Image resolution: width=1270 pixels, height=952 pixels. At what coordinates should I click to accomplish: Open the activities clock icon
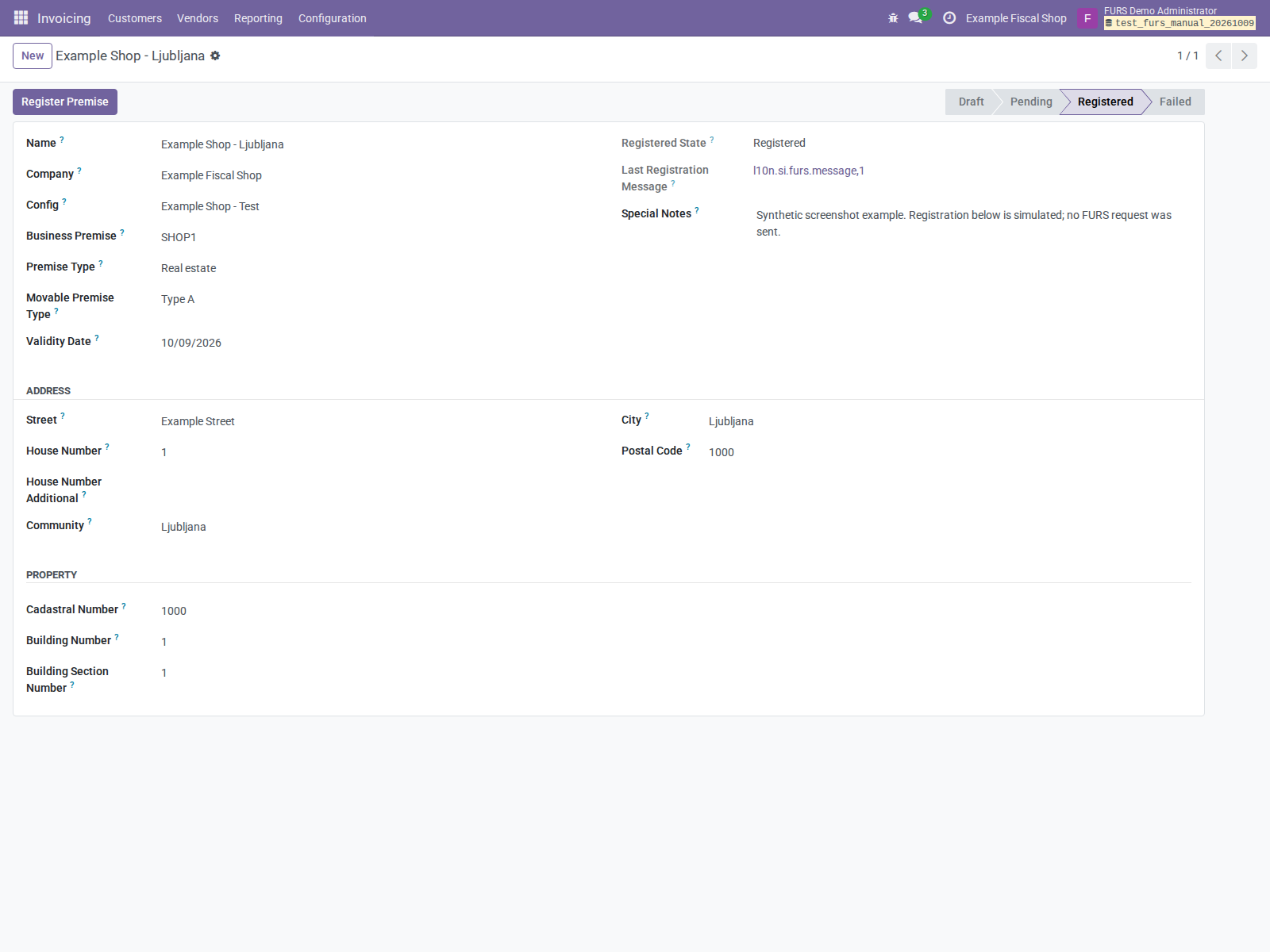coord(949,17)
